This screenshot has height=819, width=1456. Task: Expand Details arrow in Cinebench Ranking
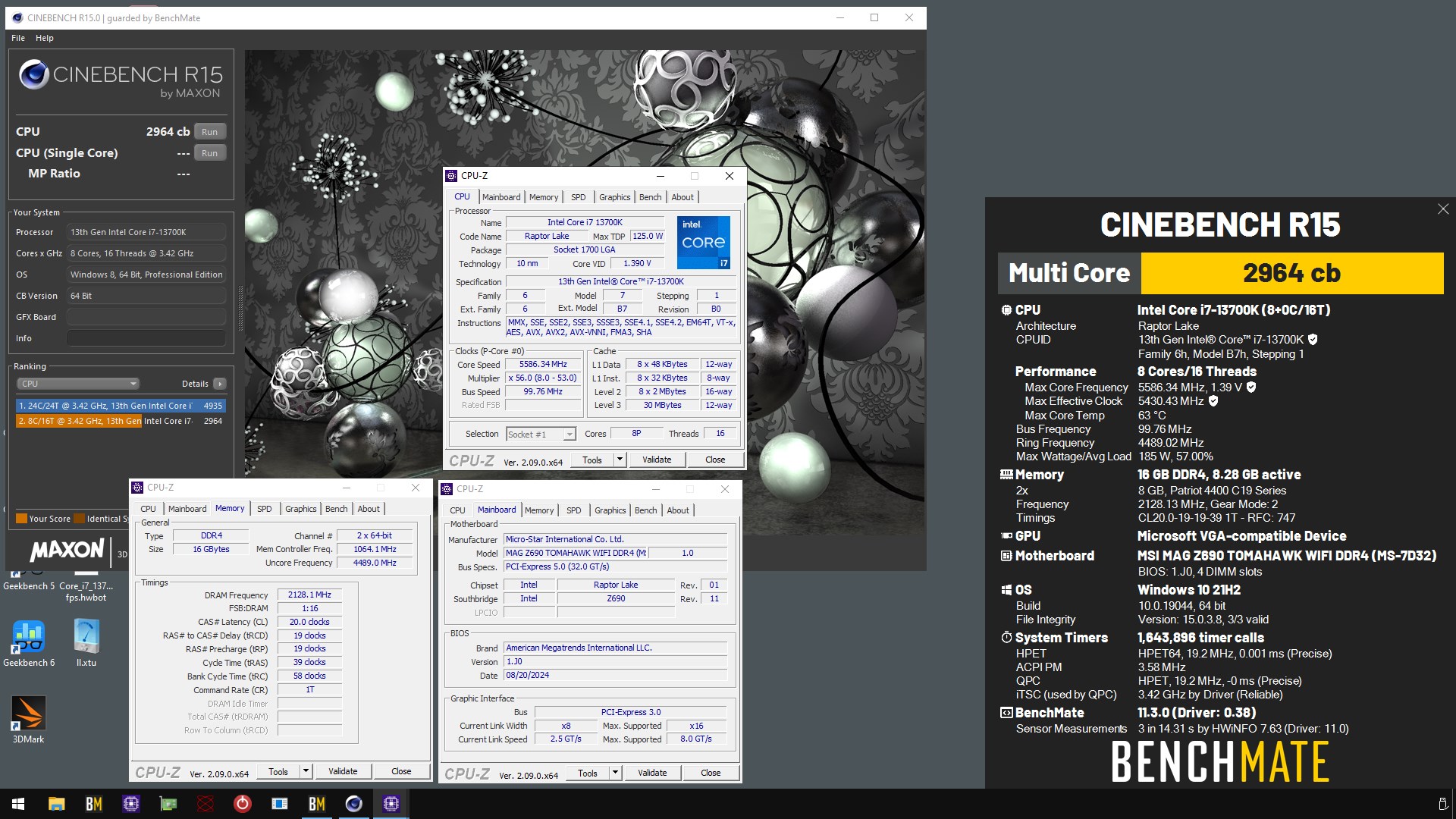(220, 384)
